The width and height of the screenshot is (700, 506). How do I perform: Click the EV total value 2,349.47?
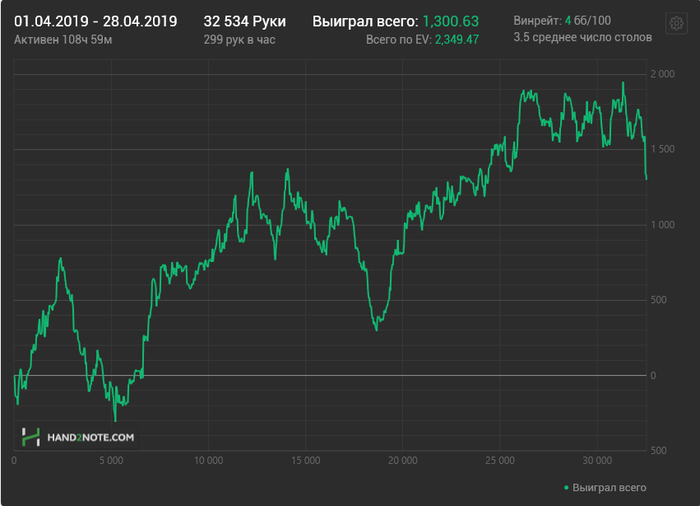tap(457, 40)
